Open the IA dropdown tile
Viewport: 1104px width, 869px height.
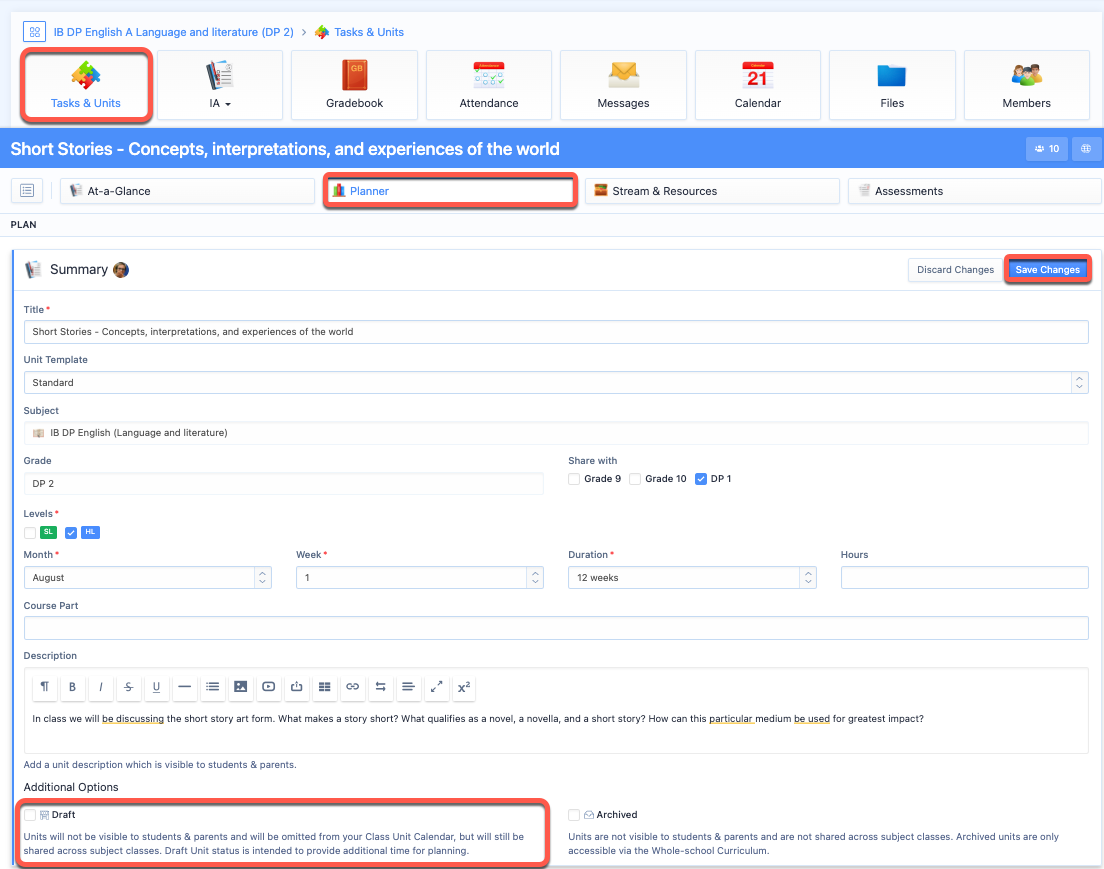coord(220,85)
